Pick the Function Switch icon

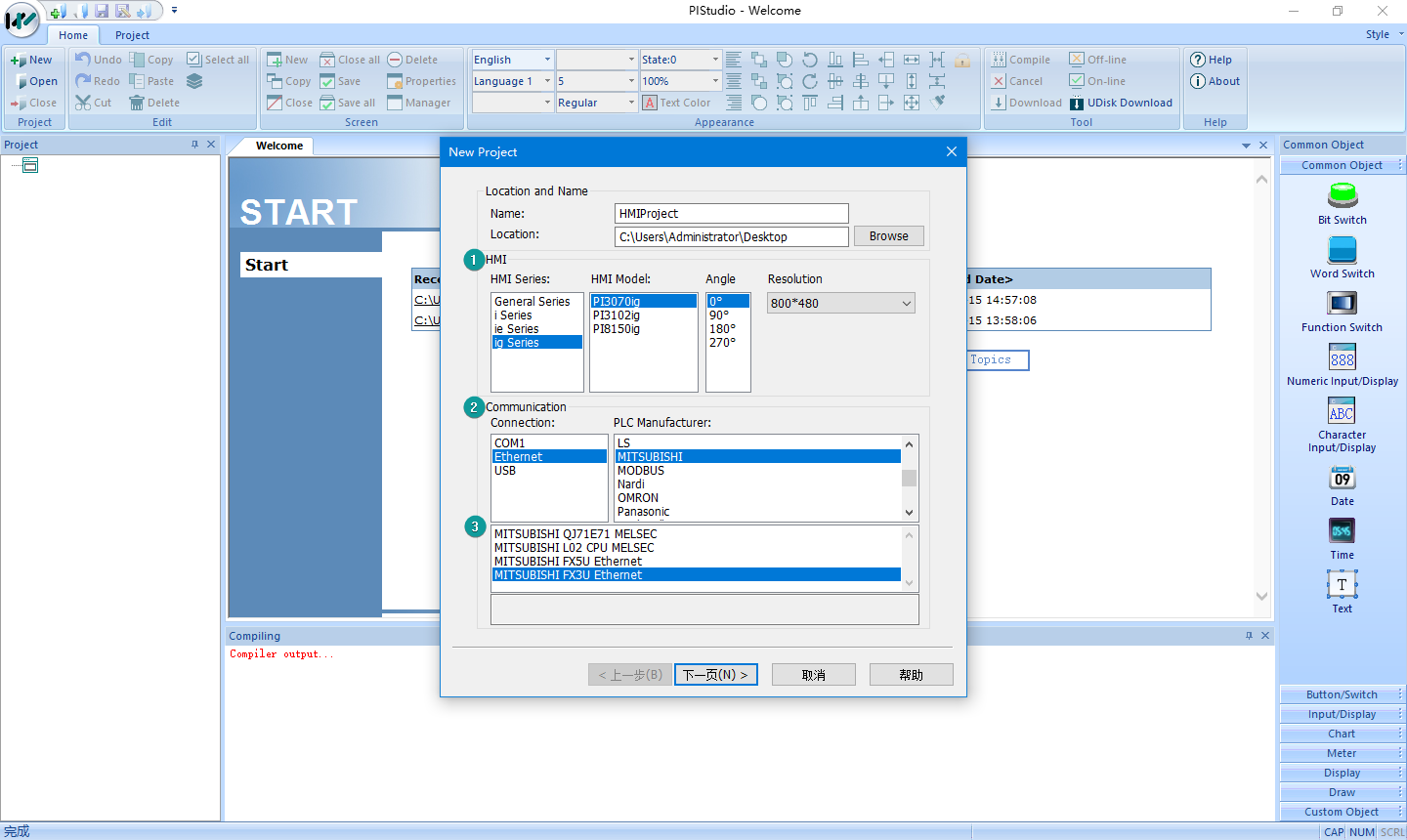[x=1342, y=304]
